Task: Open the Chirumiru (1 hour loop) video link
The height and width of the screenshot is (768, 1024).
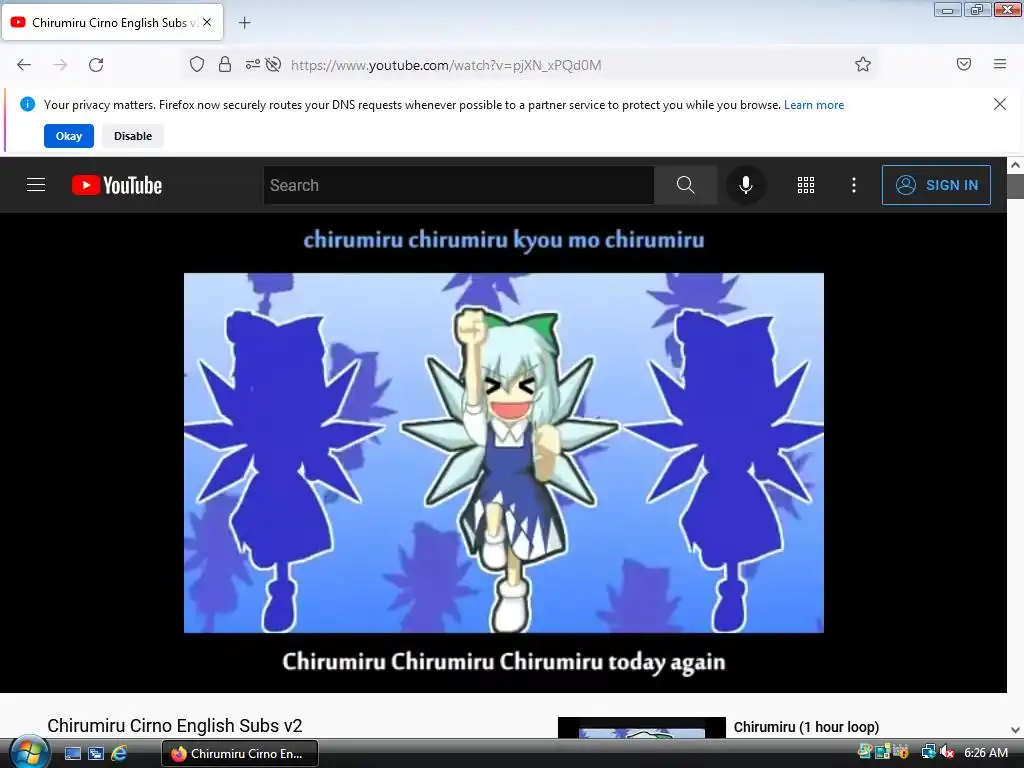Action: [806, 727]
